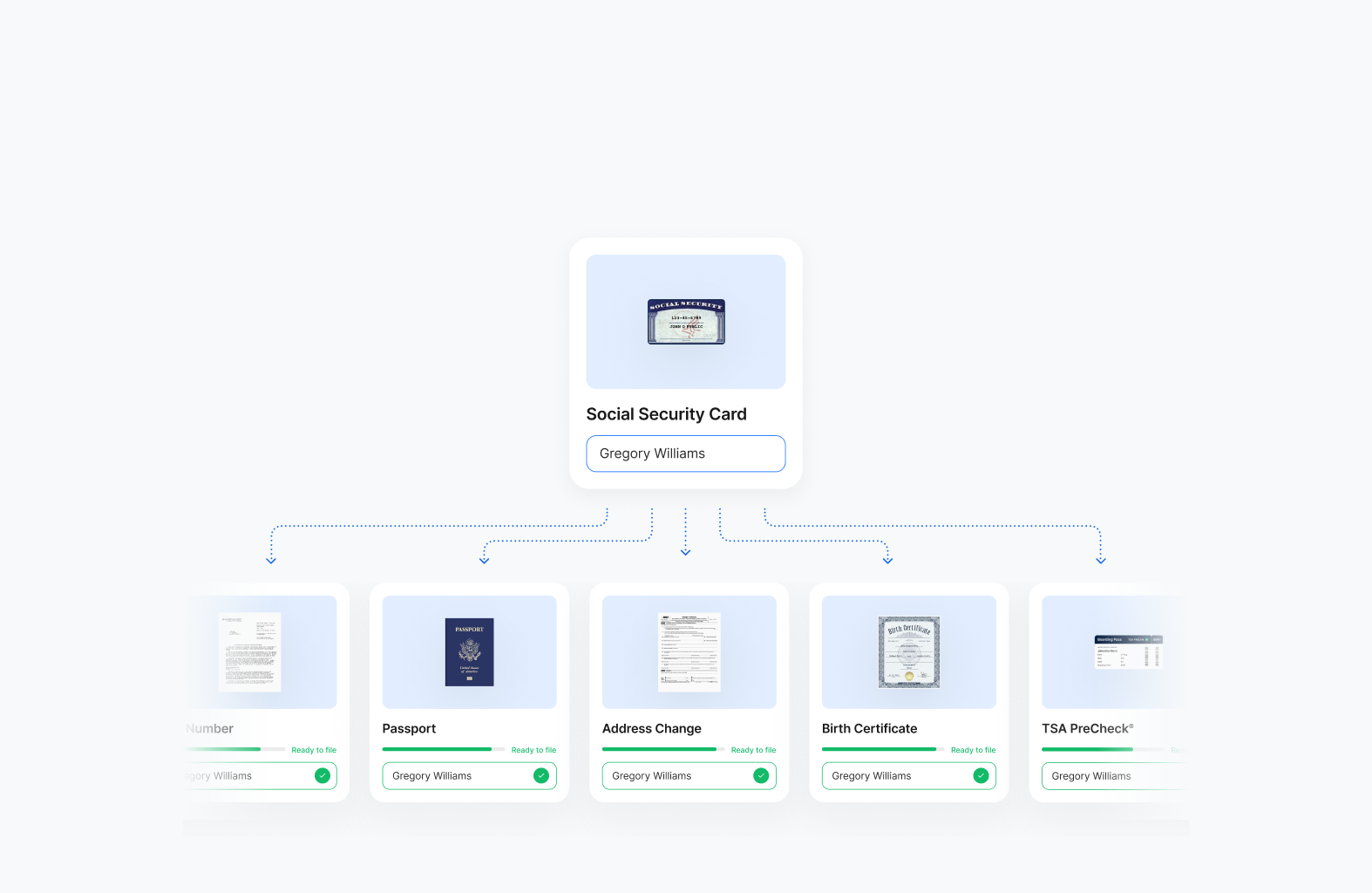1372x893 pixels.
Task: Click the green checkmark in Address Change card
Action: point(761,775)
